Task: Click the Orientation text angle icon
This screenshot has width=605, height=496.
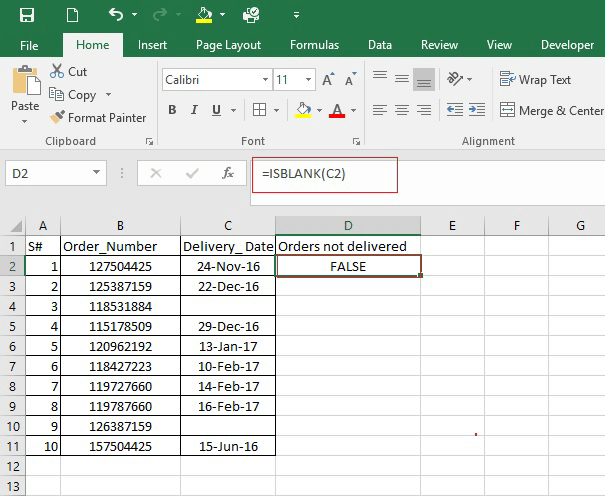Action: (456, 79)
